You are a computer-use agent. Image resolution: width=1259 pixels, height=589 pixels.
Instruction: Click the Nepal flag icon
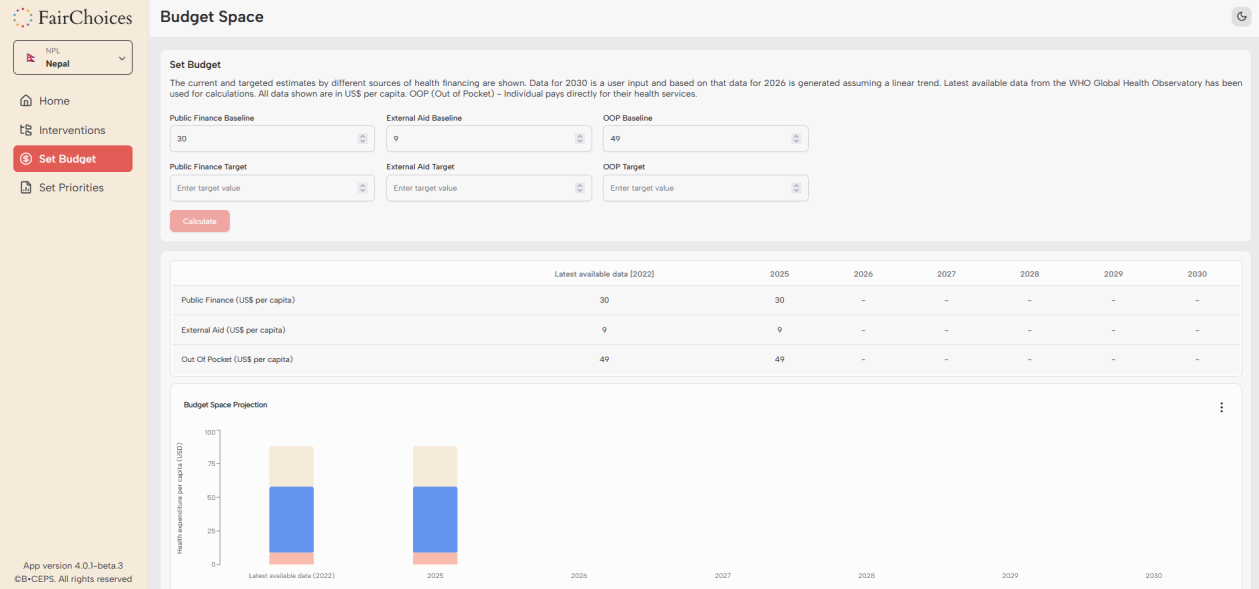(x=31, y=58)
